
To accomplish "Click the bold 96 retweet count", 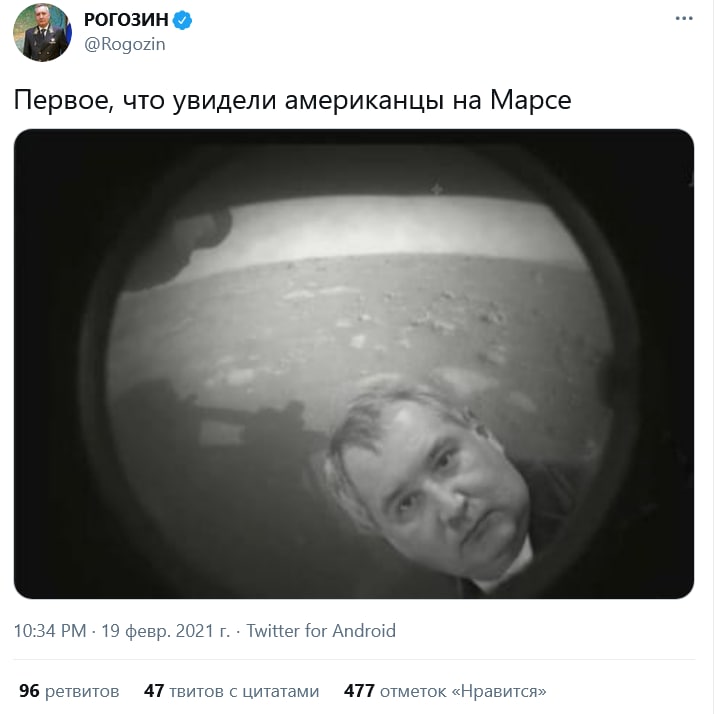I will [29, 691].
